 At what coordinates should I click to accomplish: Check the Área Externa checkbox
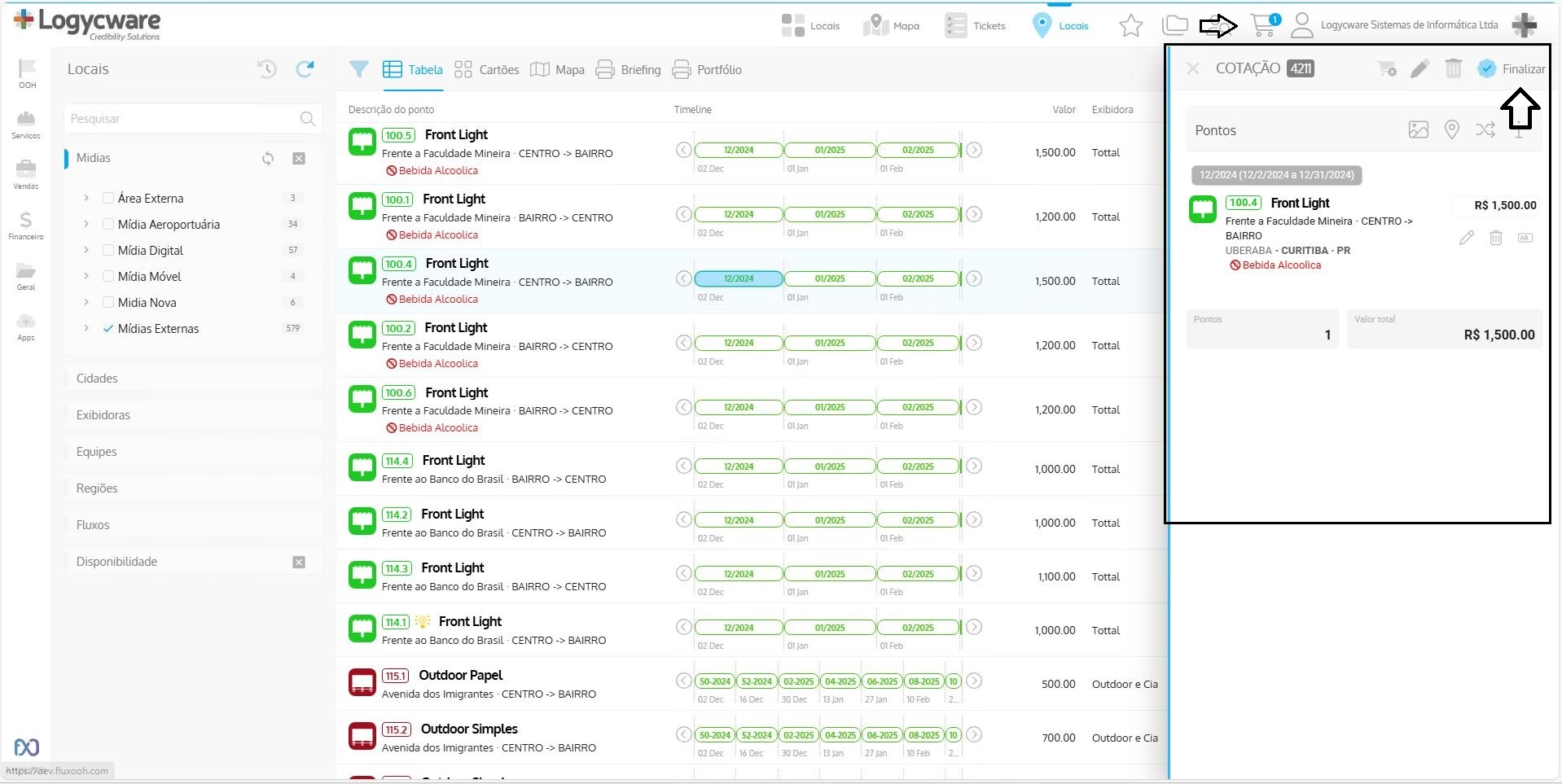coord(107,198)
